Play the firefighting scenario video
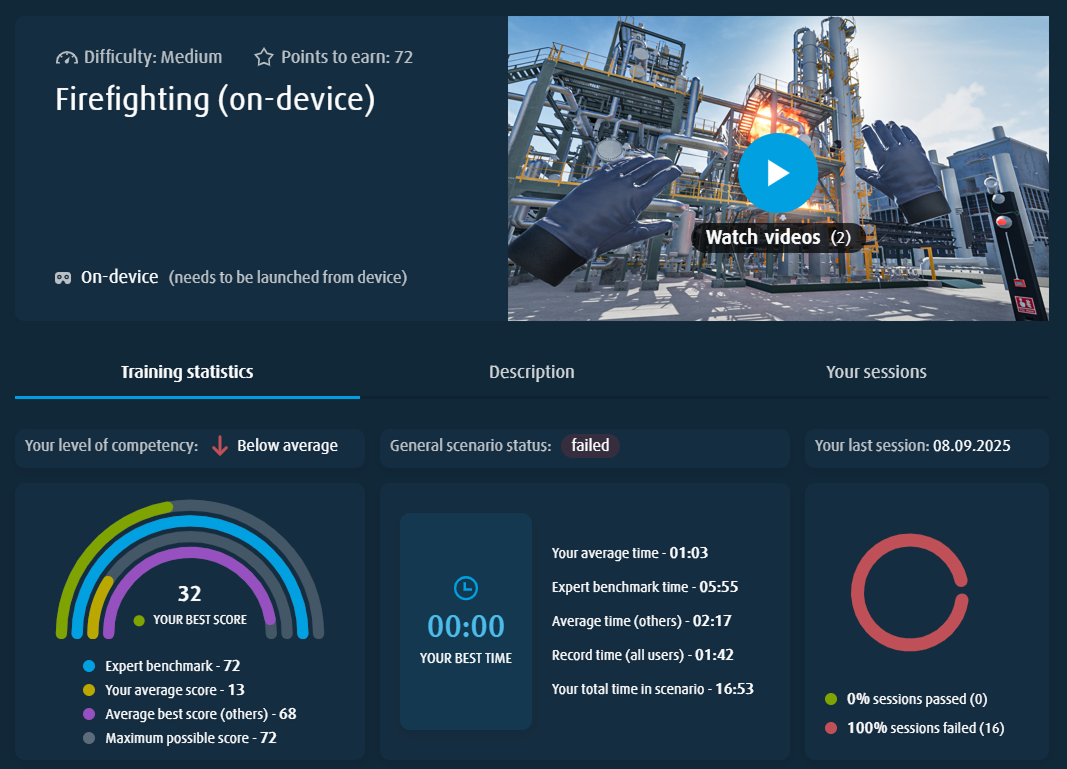This screenshot has width=1067, height=769. (777, 173)
